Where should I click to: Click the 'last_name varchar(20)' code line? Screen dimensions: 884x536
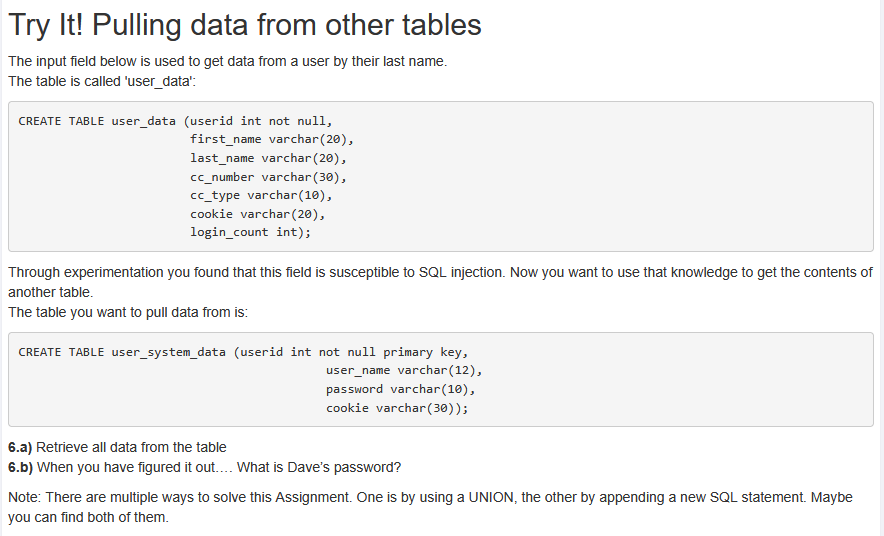[268, 158]
